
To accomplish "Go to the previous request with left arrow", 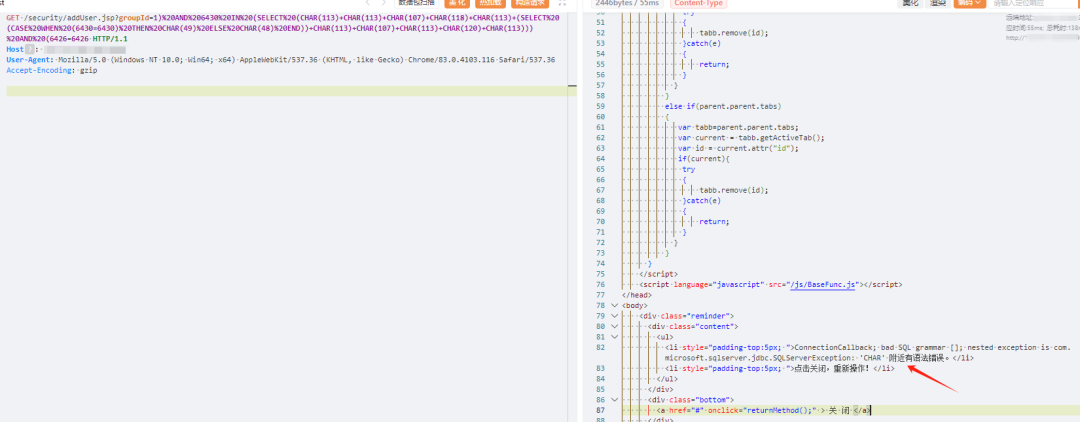I will click(368, 3).
